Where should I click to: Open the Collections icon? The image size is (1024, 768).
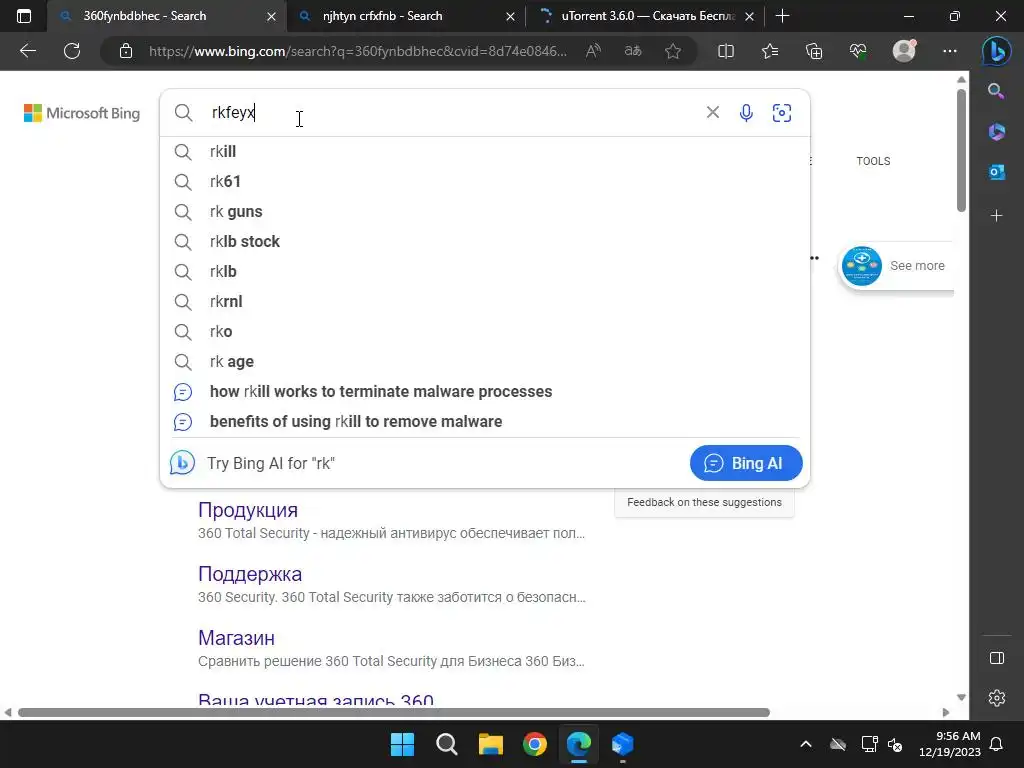tap(814, 51)
